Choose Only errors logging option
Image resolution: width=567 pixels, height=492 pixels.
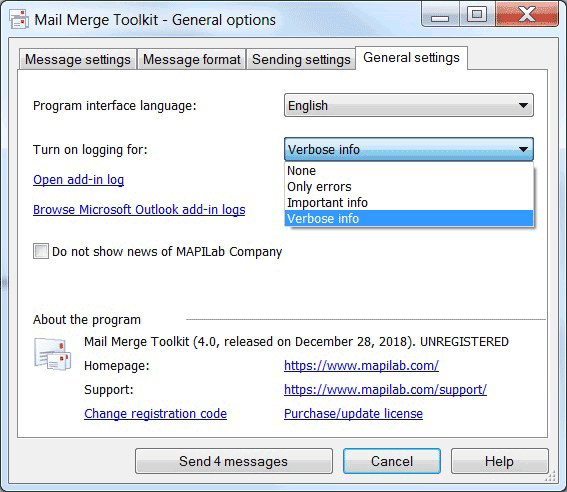coord(409,187)
